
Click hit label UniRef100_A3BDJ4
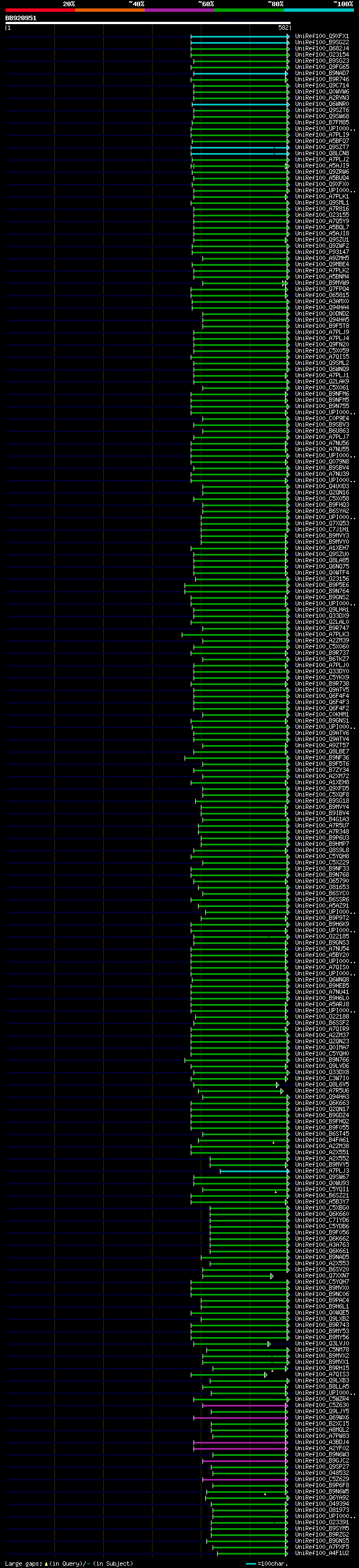[322, 1442]
